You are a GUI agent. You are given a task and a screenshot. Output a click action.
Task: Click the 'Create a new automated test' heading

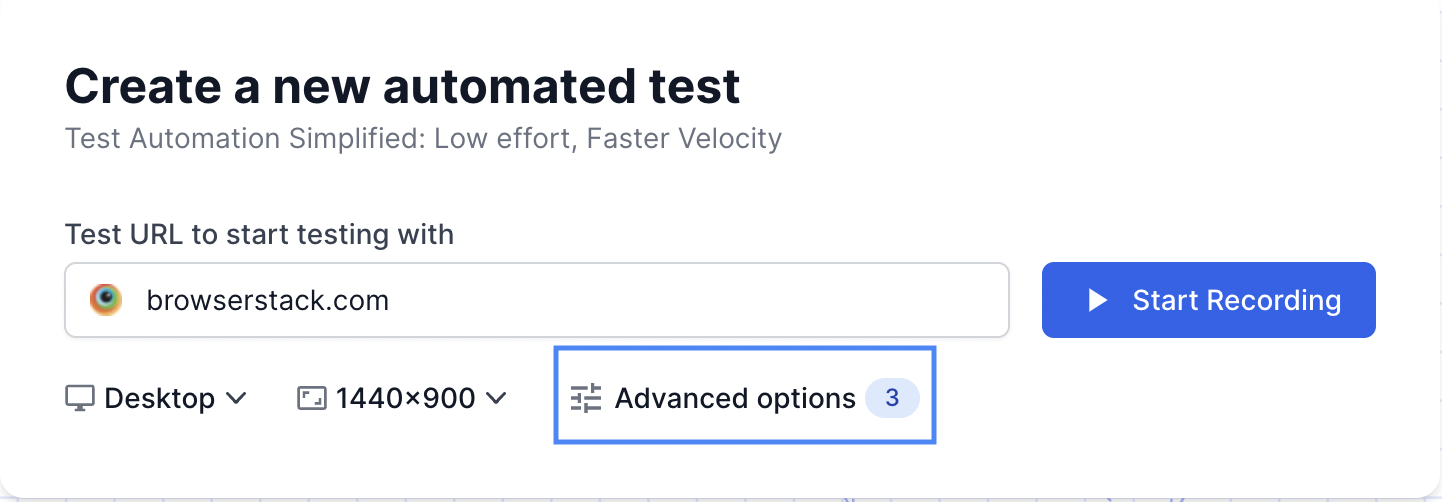pyautogui.click(x=402, y=87)
